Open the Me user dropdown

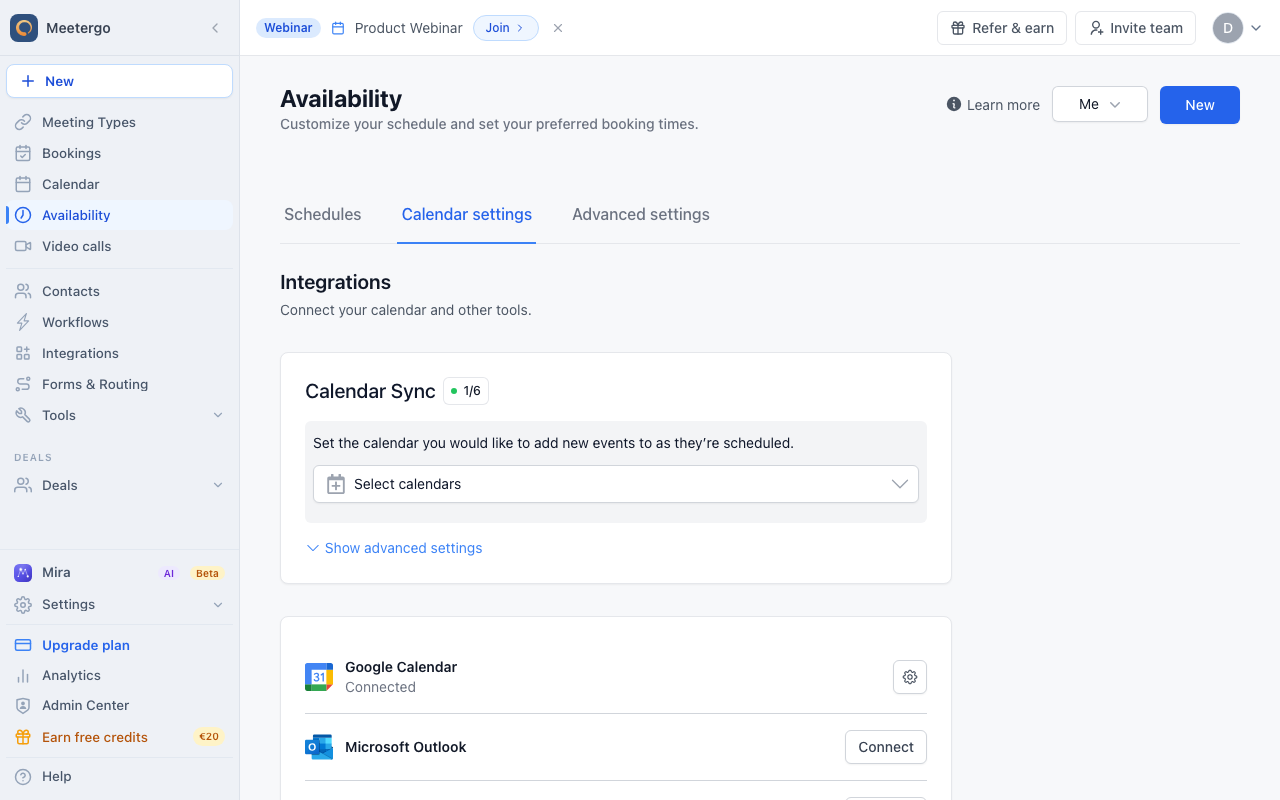click(x=1100, y=104)
